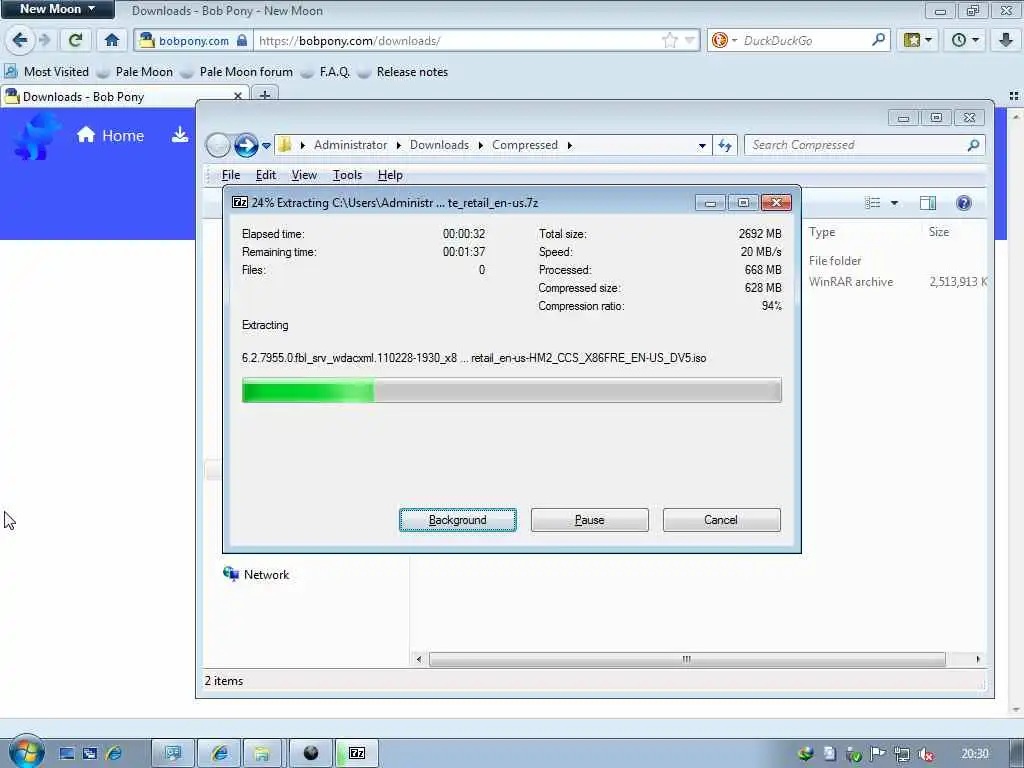This screenshot has height=768, width=1024.
Task: Click the DuckDuckGo search magnifier icon
Action: click(878, 40)
